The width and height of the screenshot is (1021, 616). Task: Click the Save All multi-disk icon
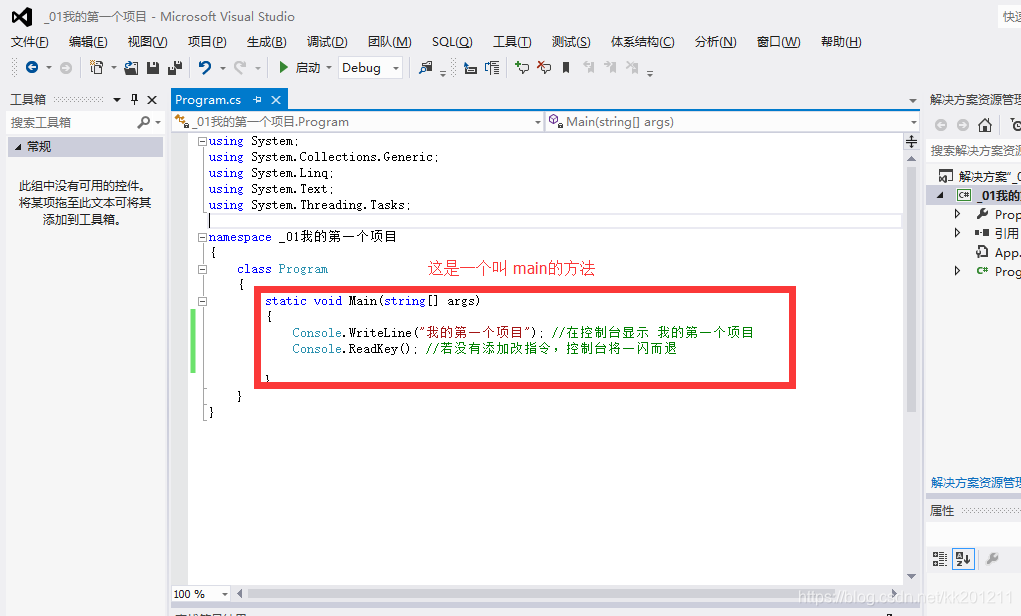pos(175,68)
